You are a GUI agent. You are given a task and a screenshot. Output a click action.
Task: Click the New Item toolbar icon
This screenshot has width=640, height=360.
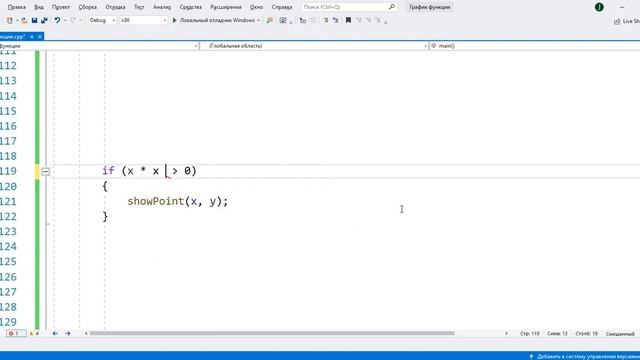pos(10,20)
